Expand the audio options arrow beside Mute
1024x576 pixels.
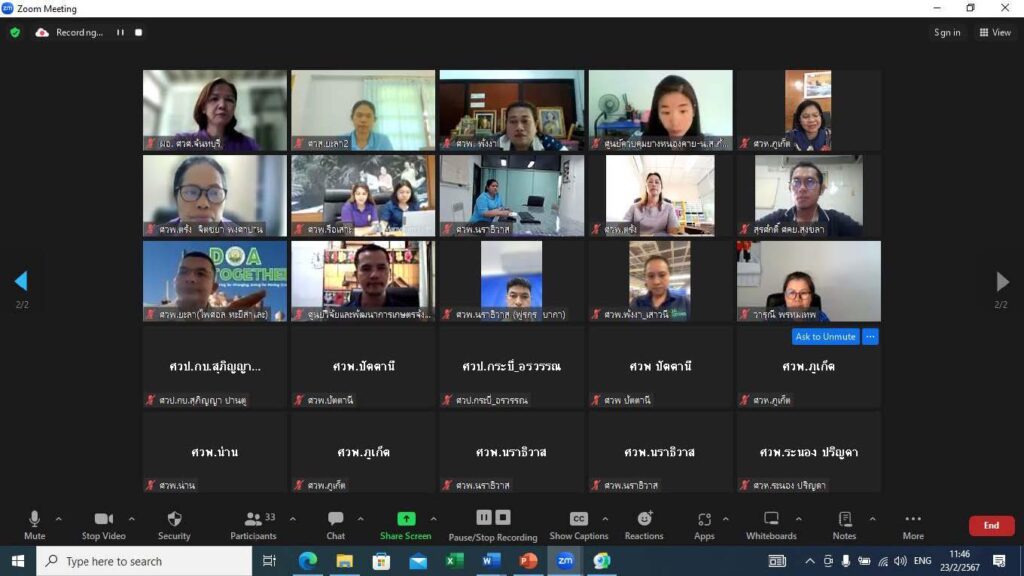(58, 519)
